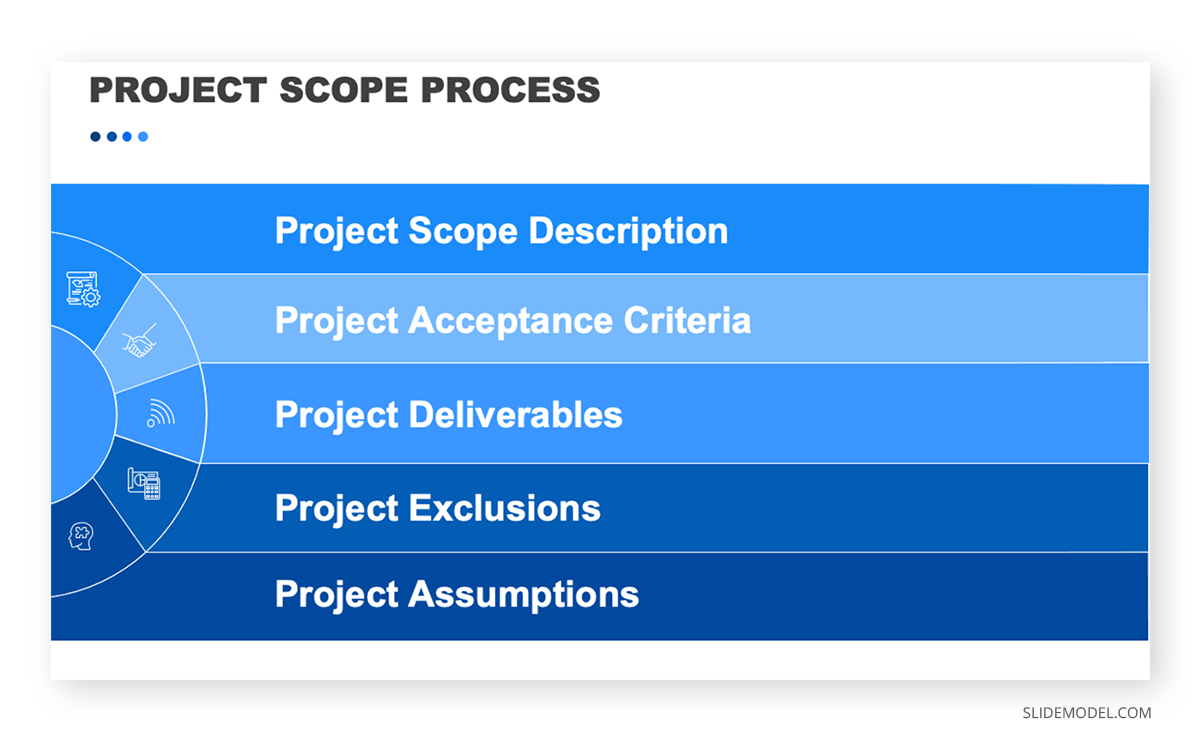Select the Project Exclusions label
Image resolution: width=1200 pixels, height=743 pixels.
(x=438, y=508)
